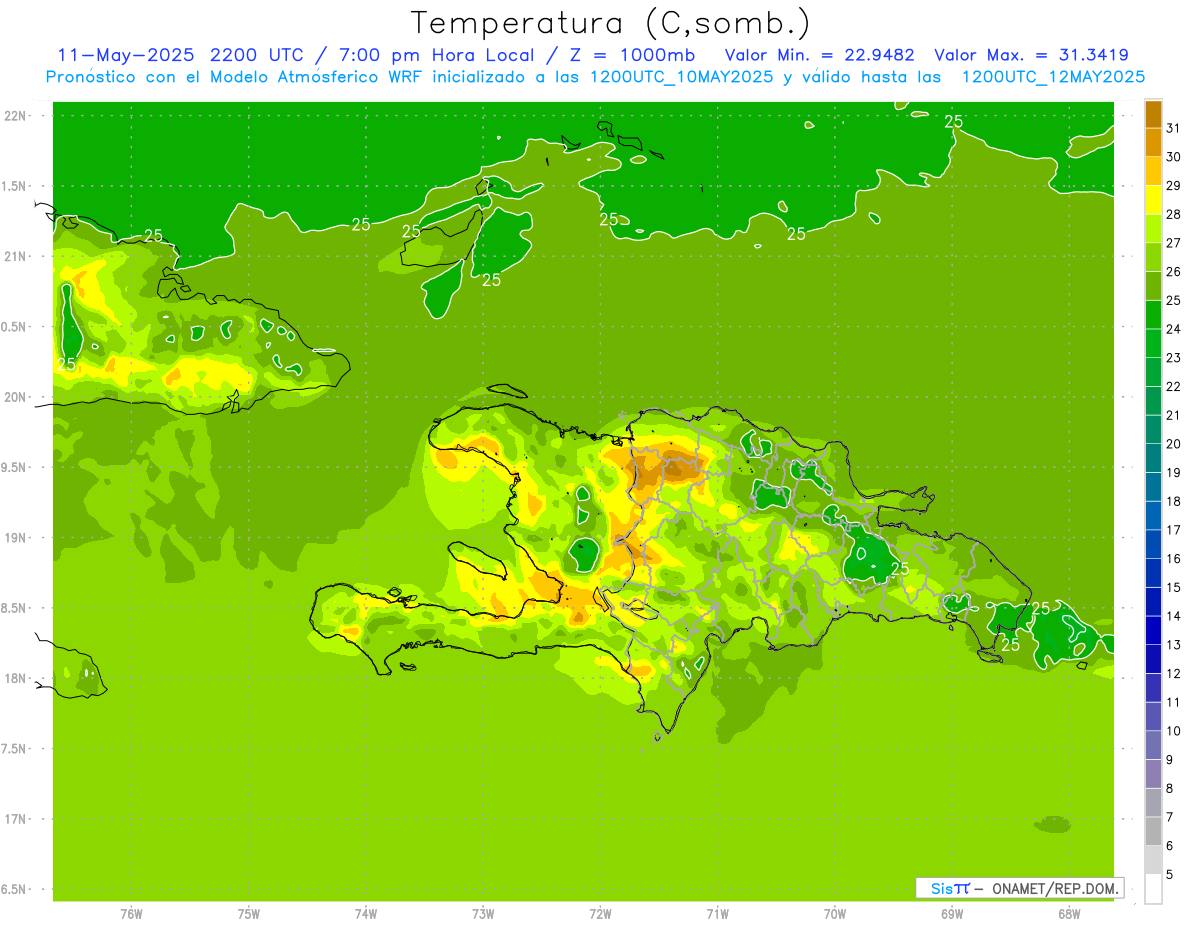Click legend value '20' on the color bar

1173,444
